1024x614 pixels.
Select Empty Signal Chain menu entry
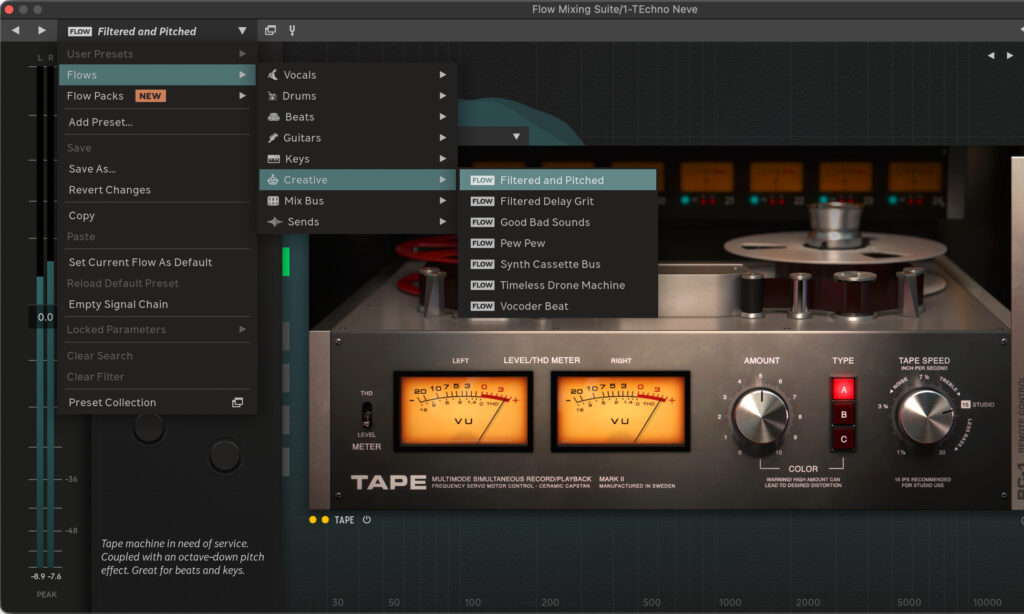[118, 304]
